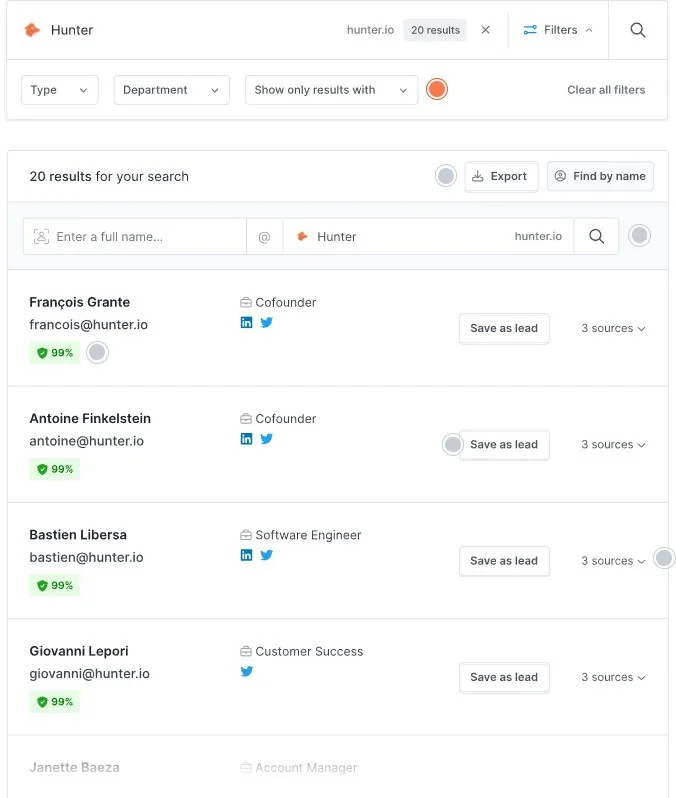Click Find by name button

click(x=600, y=177)
